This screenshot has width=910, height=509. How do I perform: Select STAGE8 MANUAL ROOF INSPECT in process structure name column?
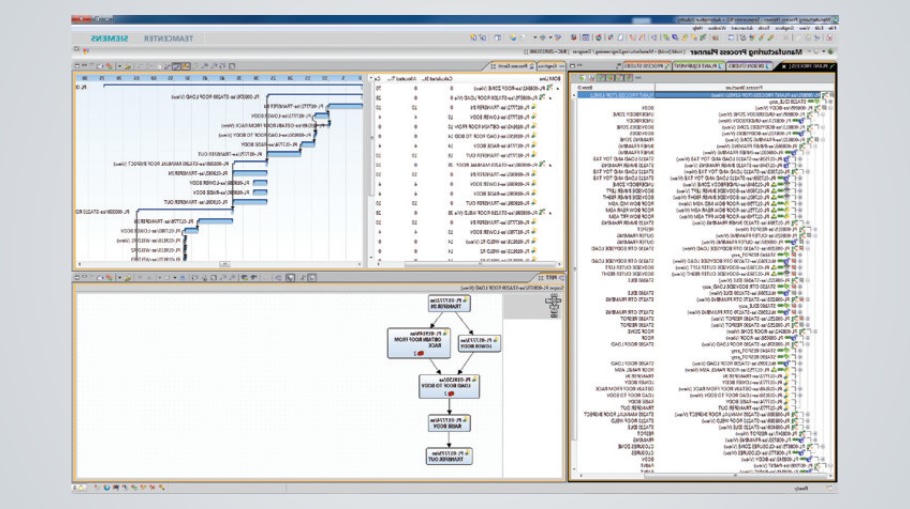[619, 414]
